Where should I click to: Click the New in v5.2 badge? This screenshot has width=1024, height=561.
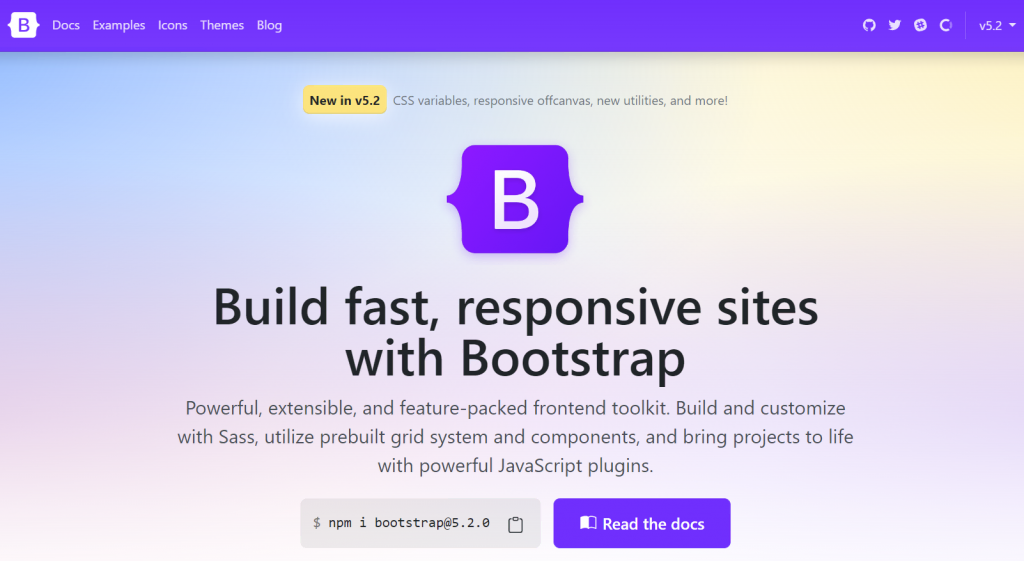tap(344, 101)
